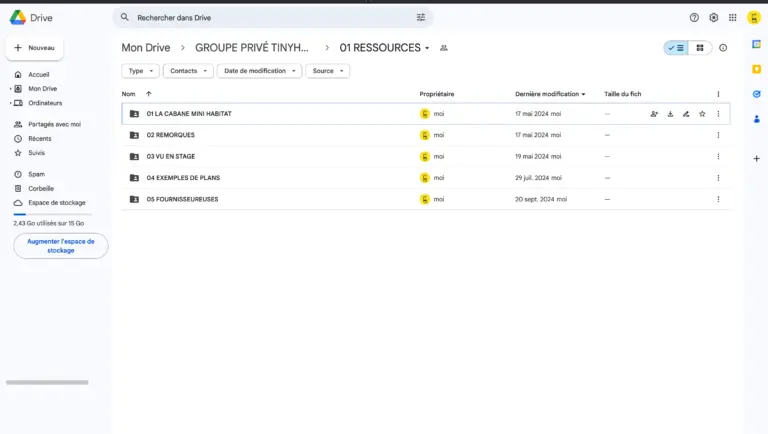Image resolution: width=768 pixels, height=434 pixels.
Task: Open more actions for 01 LA CABANE MINI HABITAT
Action: point(719,114)
